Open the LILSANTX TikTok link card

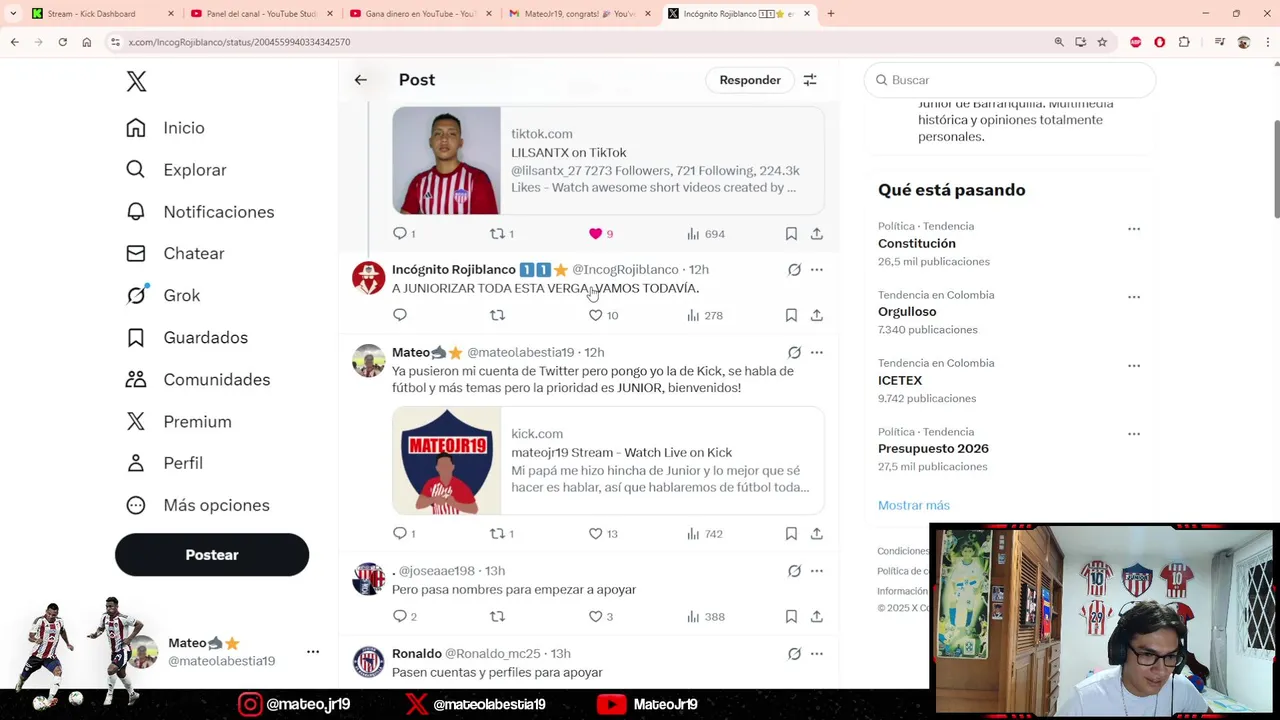[x=608, y=160]
